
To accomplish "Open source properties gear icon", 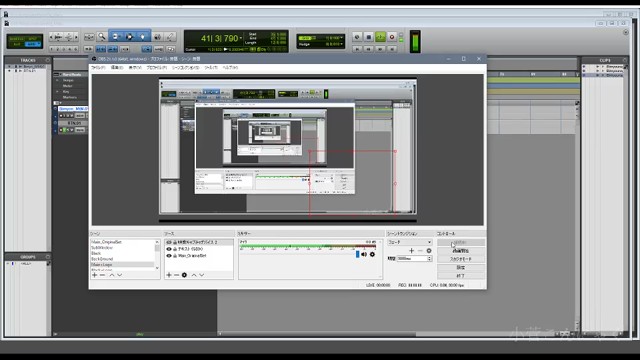I will click(184, 275).
